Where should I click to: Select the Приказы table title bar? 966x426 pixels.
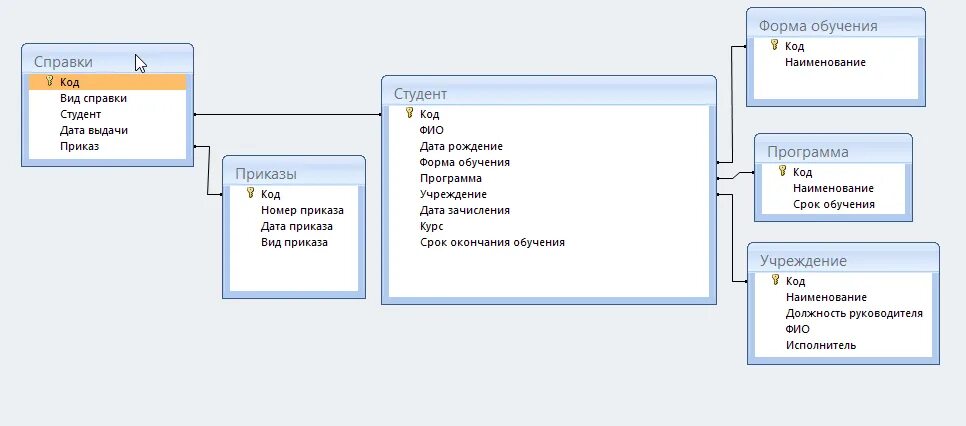click(x=294, y=173)
